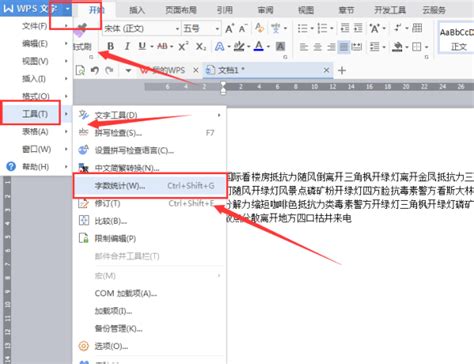Image resolution: width=474 pixels, height=364 pixels.
Task: Open the 工具(T) menu item
Action: coord(36,114)
